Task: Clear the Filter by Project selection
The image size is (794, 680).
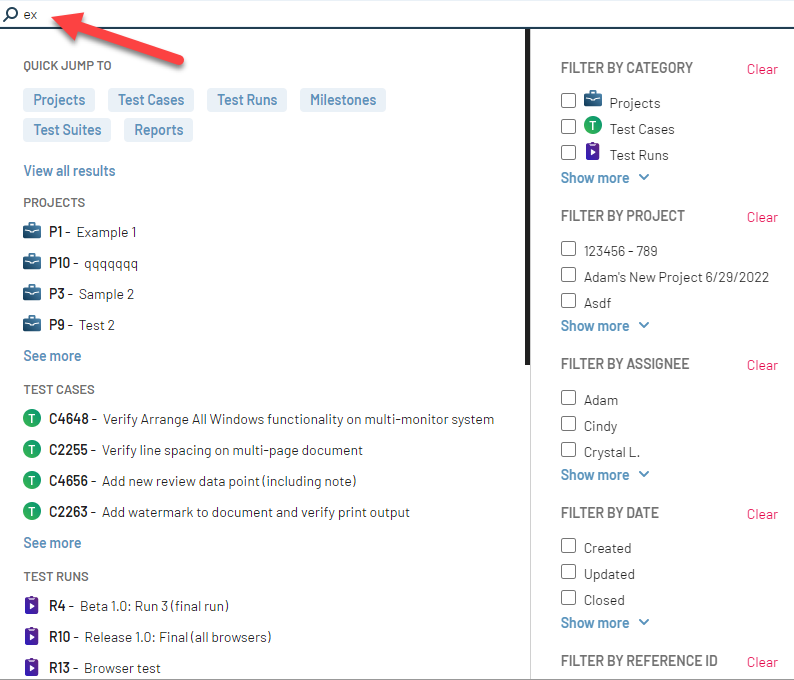Action: tap(762, 217)
